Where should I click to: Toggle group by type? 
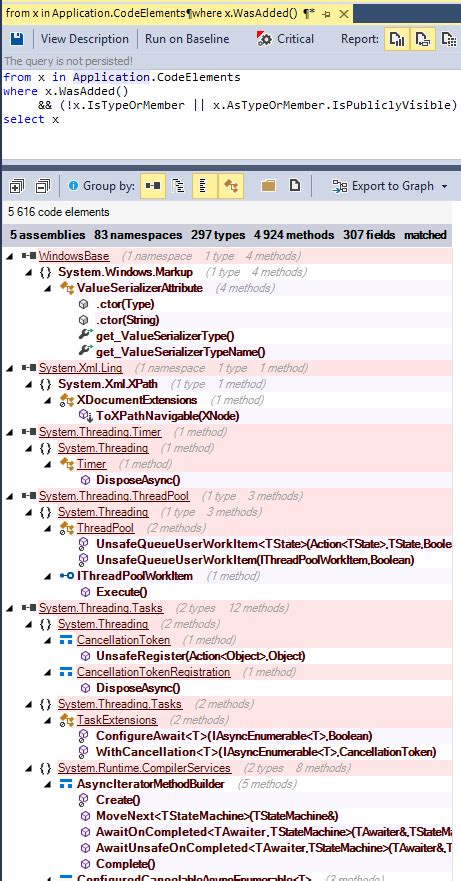click(x=230, y=186)
